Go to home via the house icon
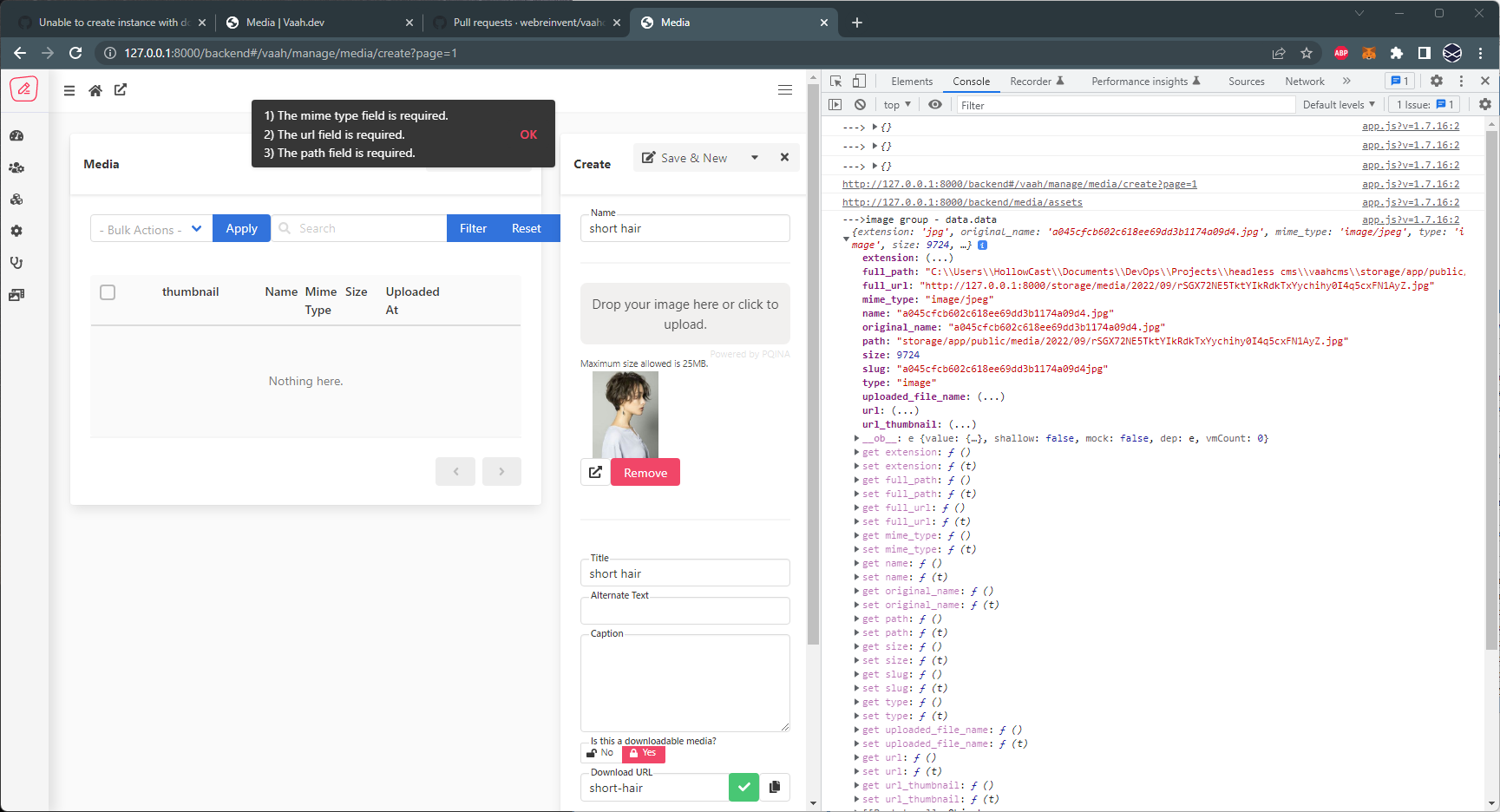Image resolution: width=1500 pixels, height=812 pixels. [95, 90]
